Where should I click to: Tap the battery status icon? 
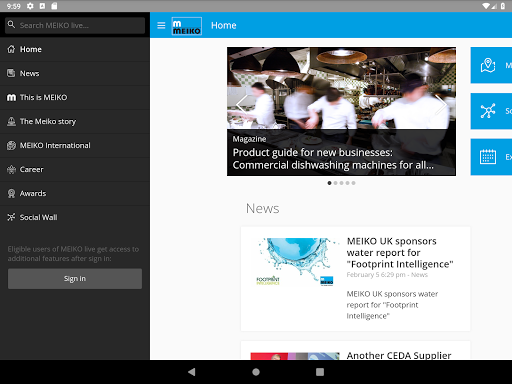tap(503, 6)
